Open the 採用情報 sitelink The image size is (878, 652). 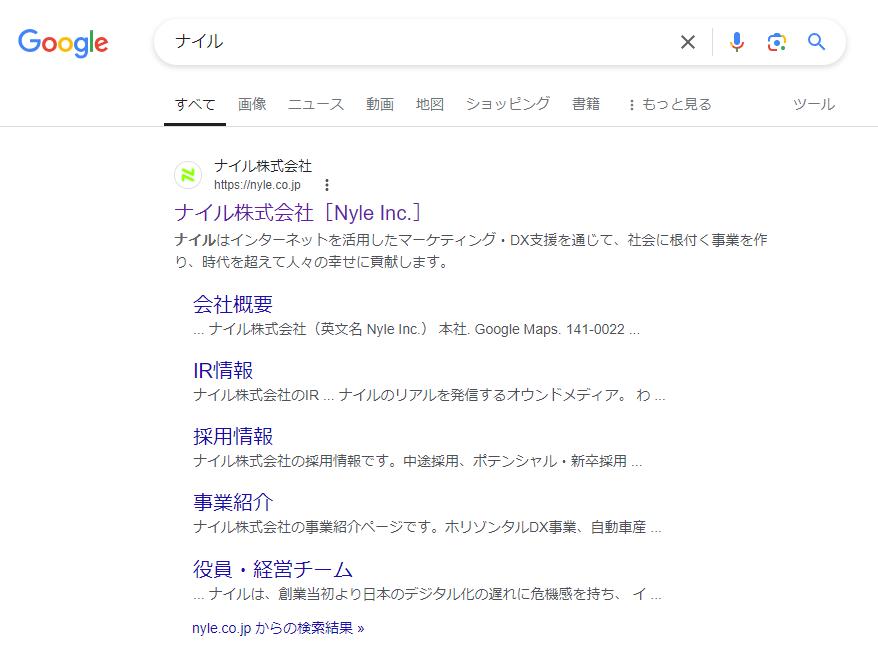233,436
